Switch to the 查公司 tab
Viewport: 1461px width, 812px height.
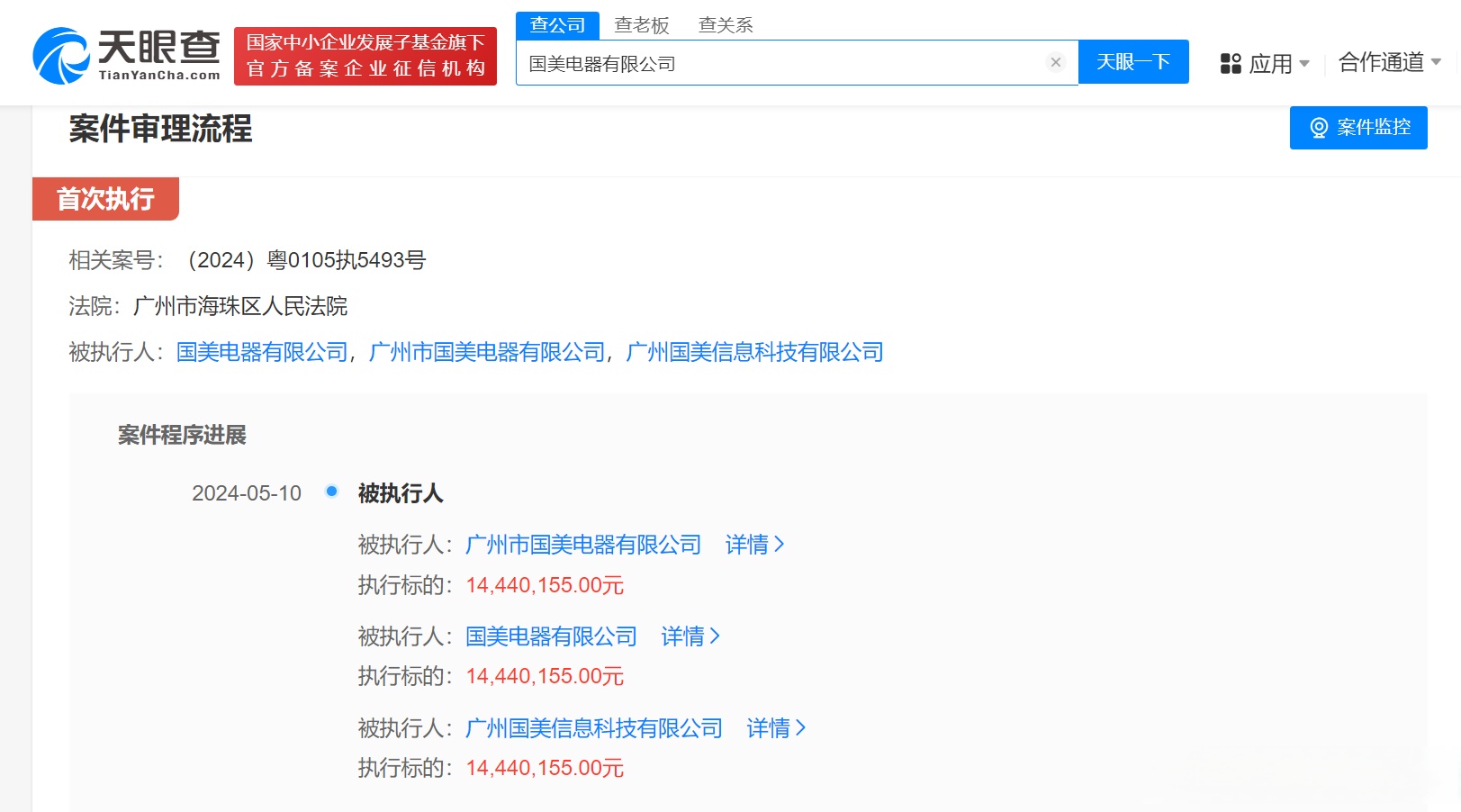coord(557,25)
